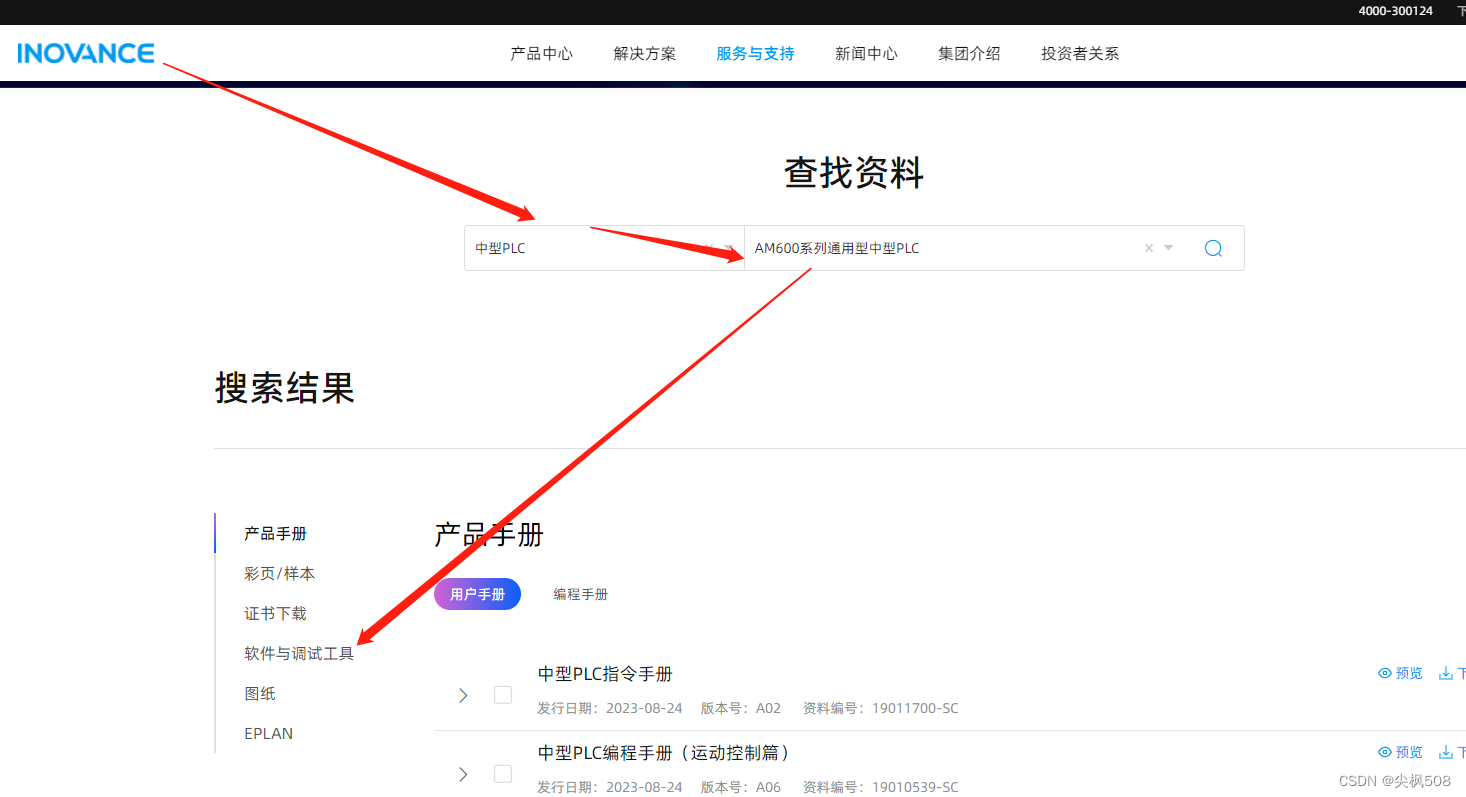Open the 产品中心 menu

541,54
